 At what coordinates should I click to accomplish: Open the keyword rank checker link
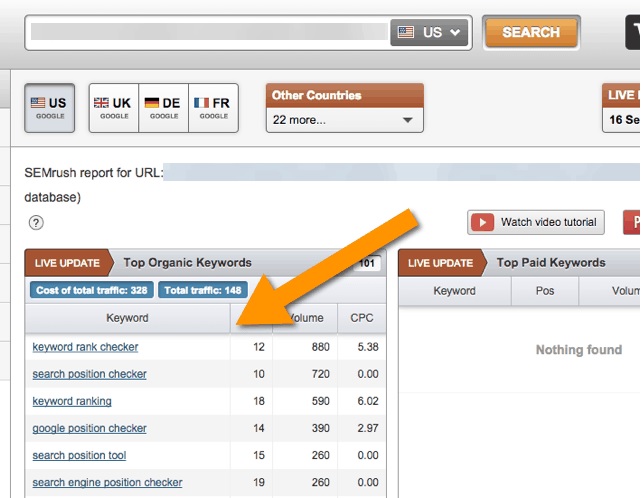tap(85, 347)
